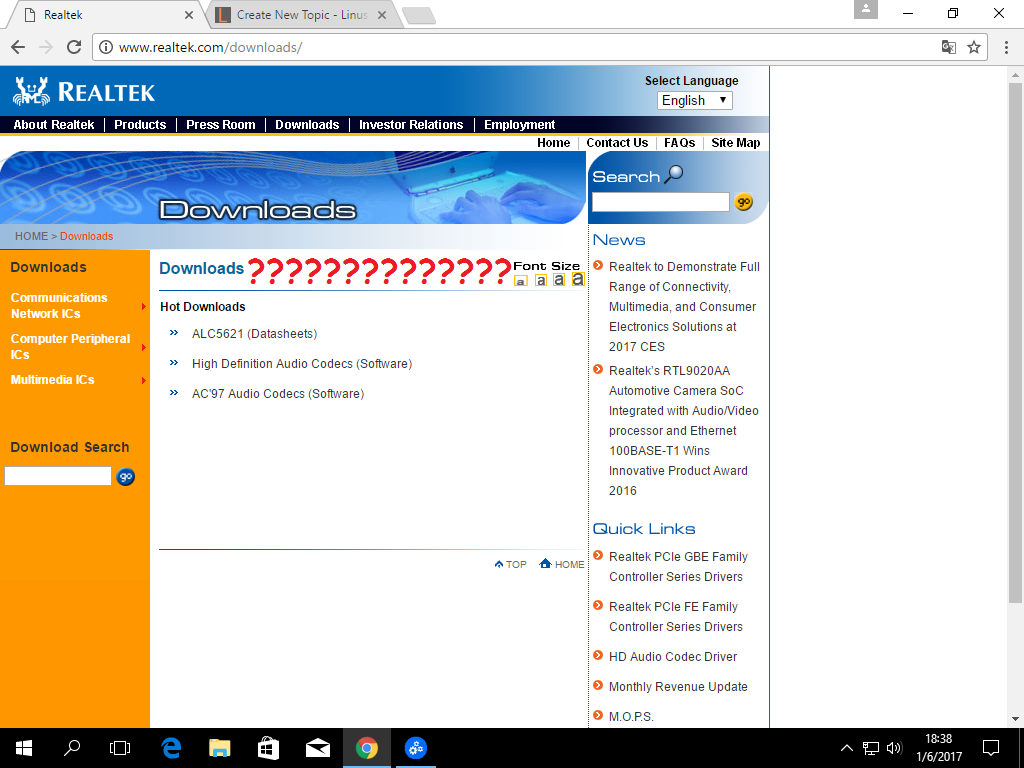Click the Chrome user profile button
The width and height of the screenshot is (1024, 768).
[866, 9]
